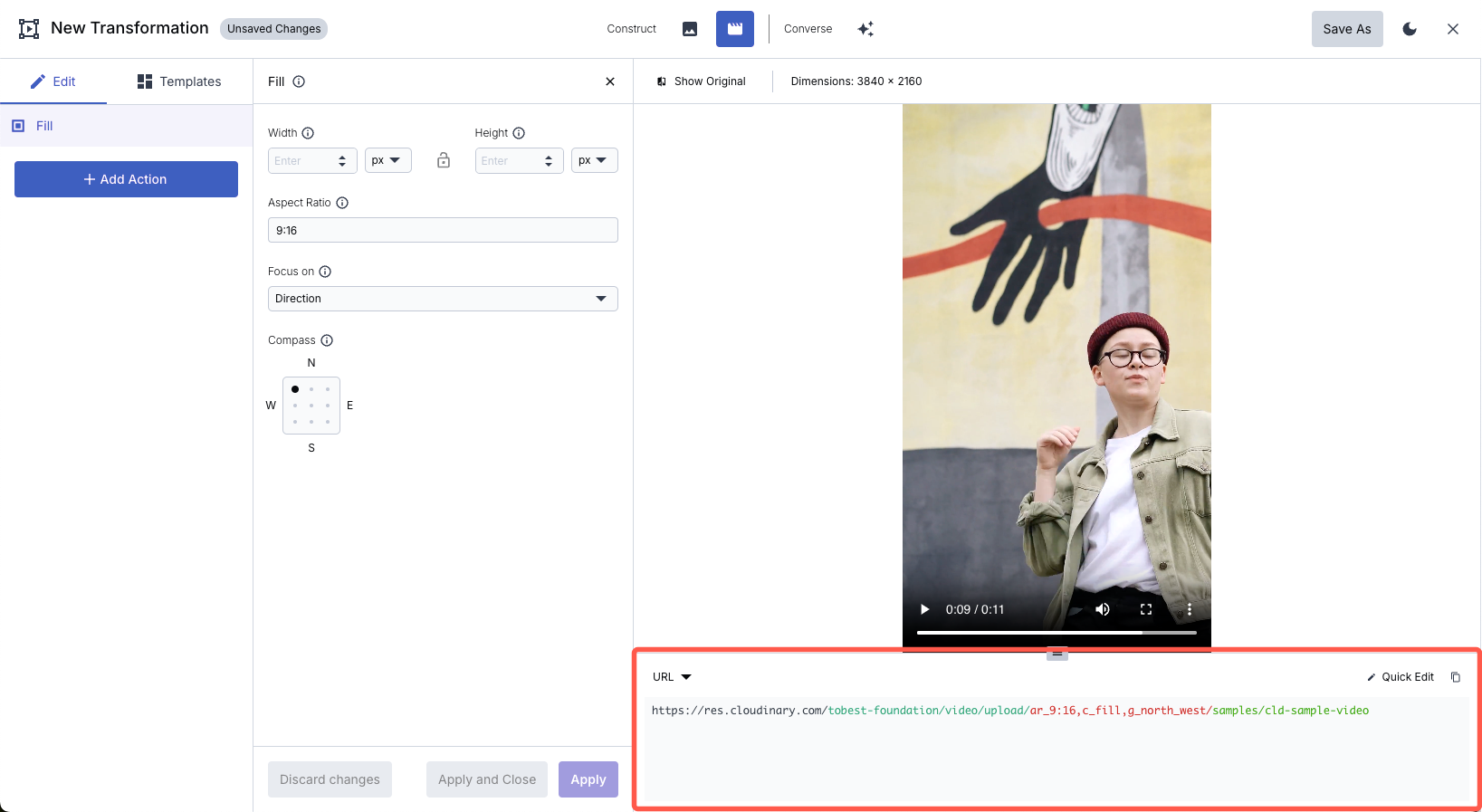Click Quick Edit link
The height and width of the screenshot is (812, 1482).
pos(1401,677)
